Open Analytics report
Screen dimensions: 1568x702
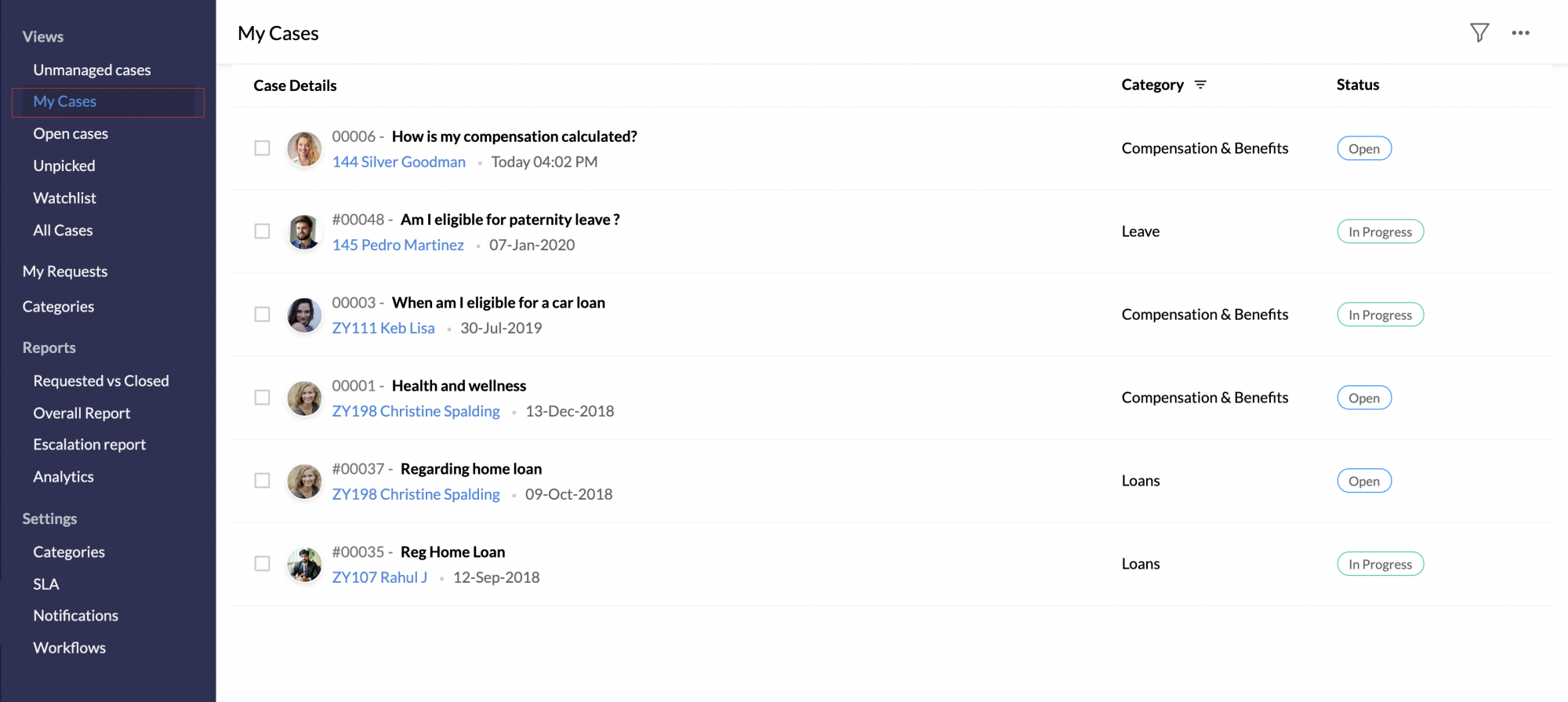click(x=64, y=477)
